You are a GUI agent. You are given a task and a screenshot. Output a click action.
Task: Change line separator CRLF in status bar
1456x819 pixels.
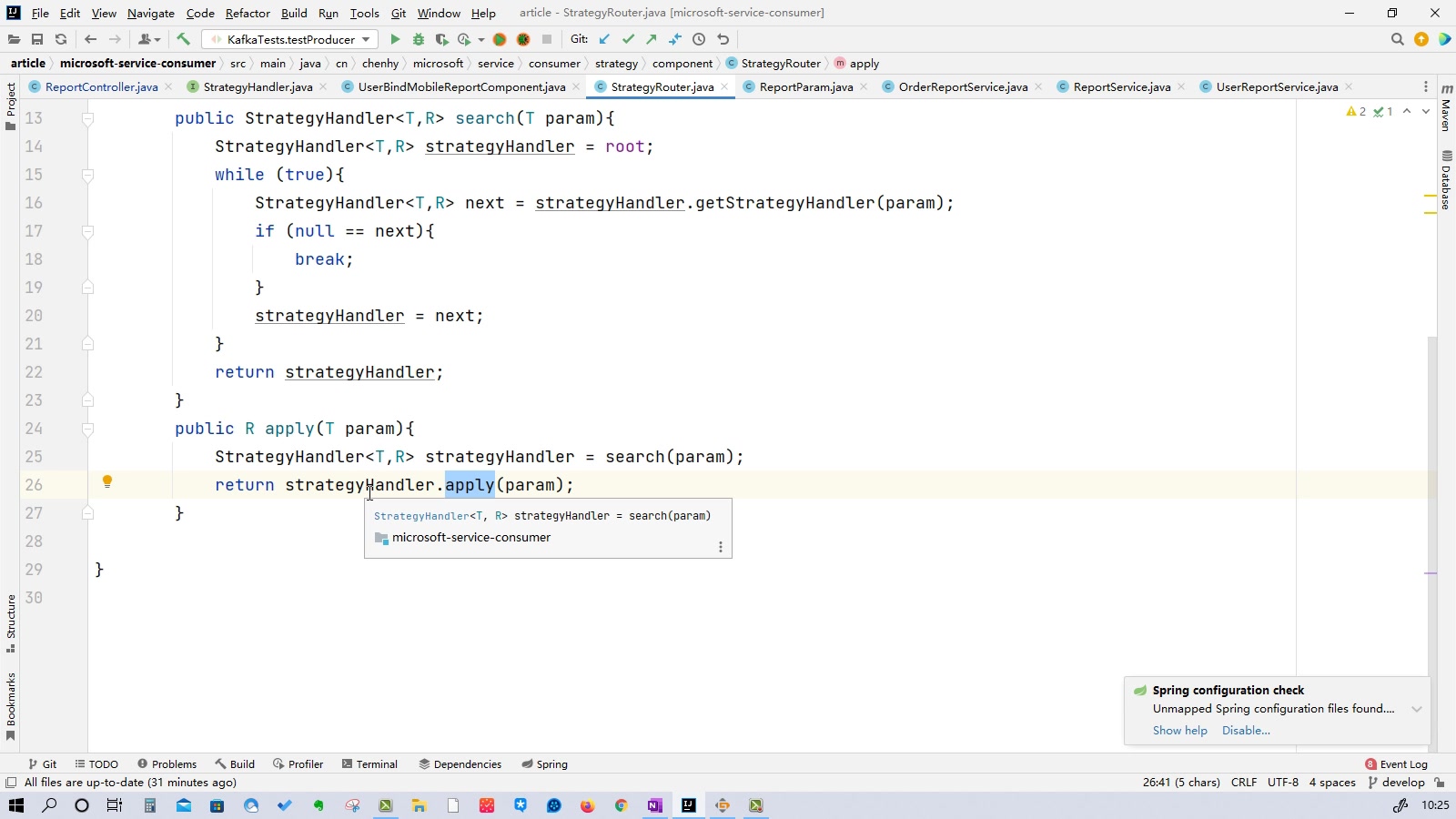[x=1244, y=783]
